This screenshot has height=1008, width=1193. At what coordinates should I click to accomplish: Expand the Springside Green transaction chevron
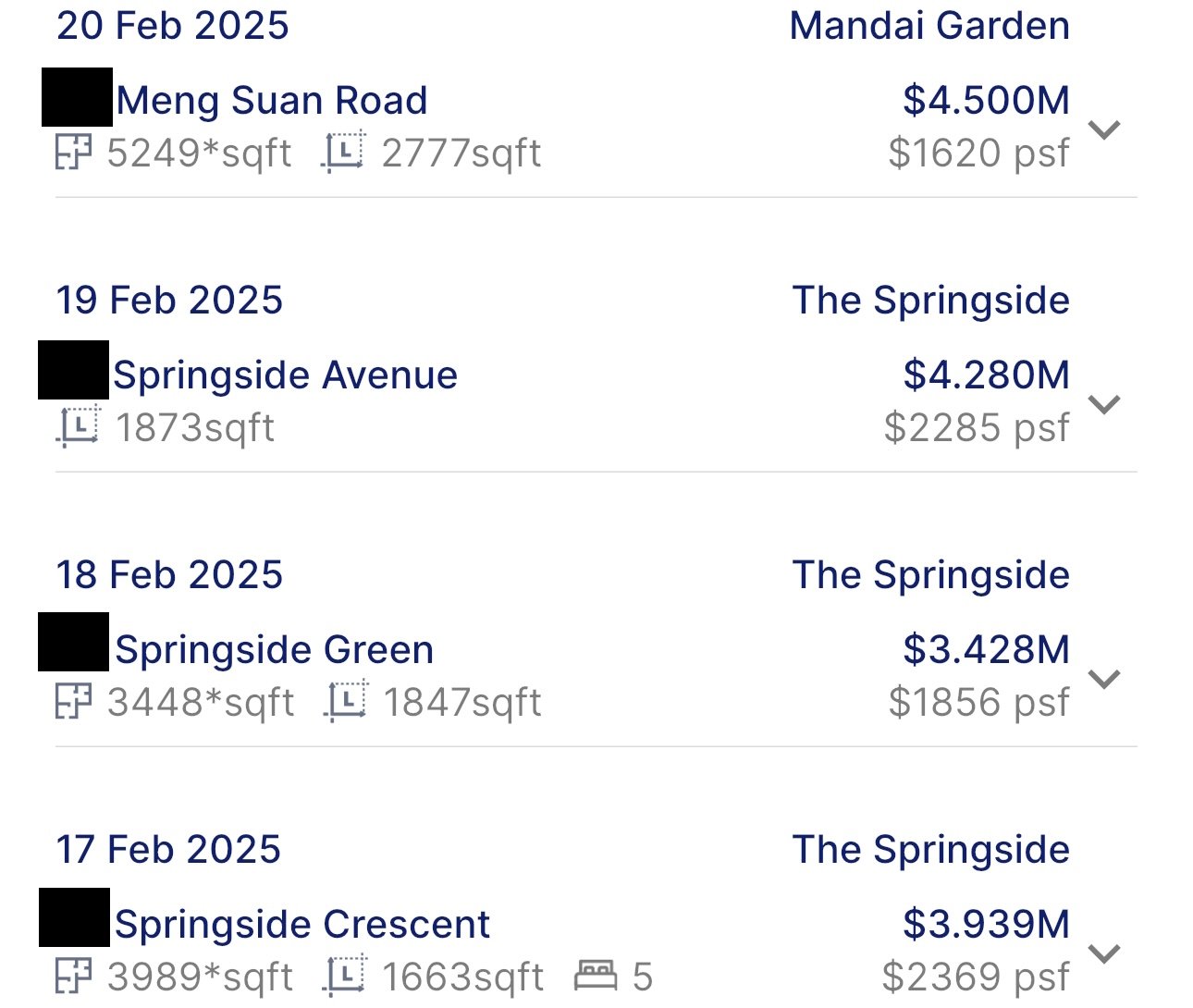pos(1104,678)
